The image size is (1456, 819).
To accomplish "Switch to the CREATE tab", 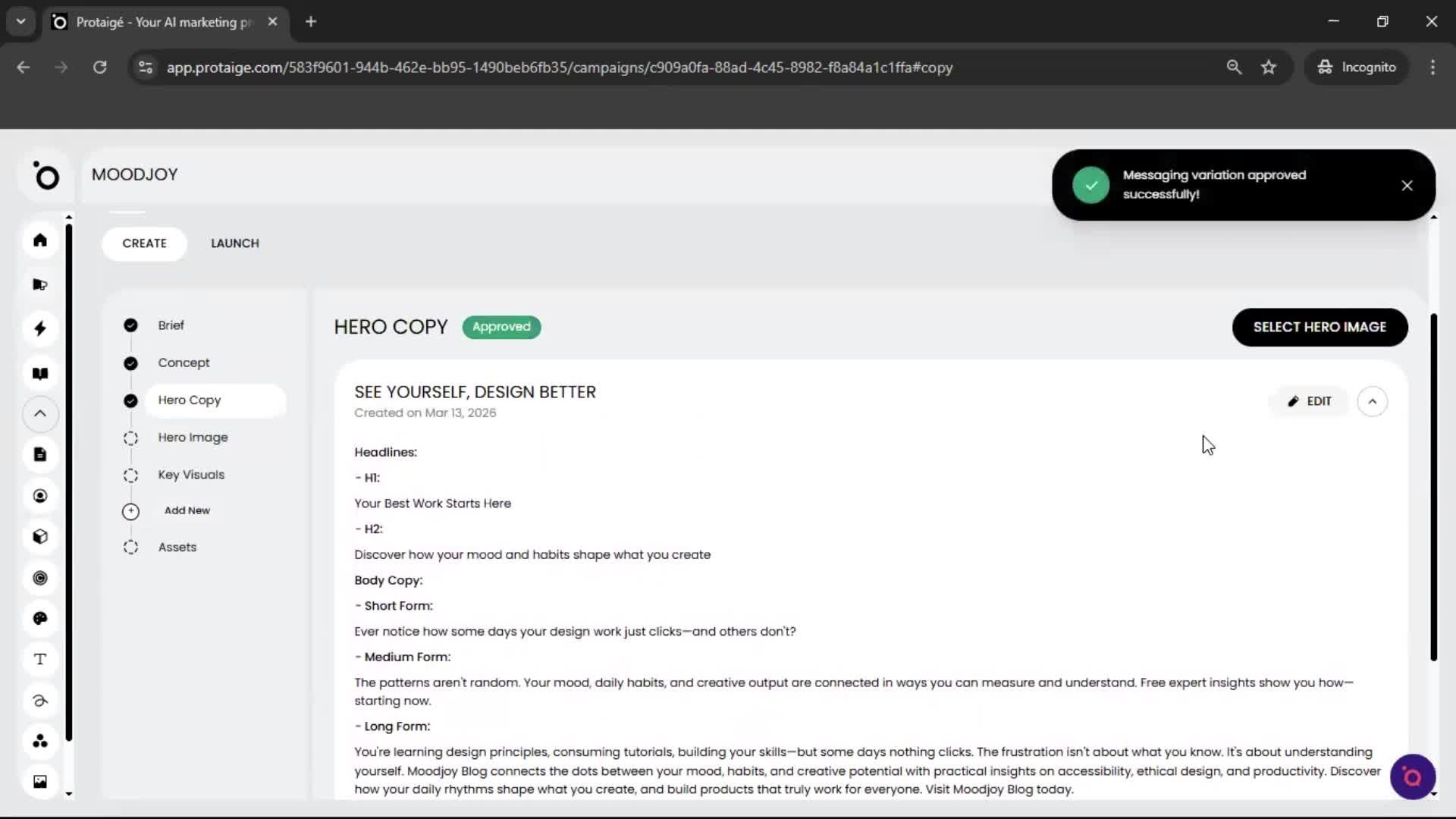I will click(145, 243).
